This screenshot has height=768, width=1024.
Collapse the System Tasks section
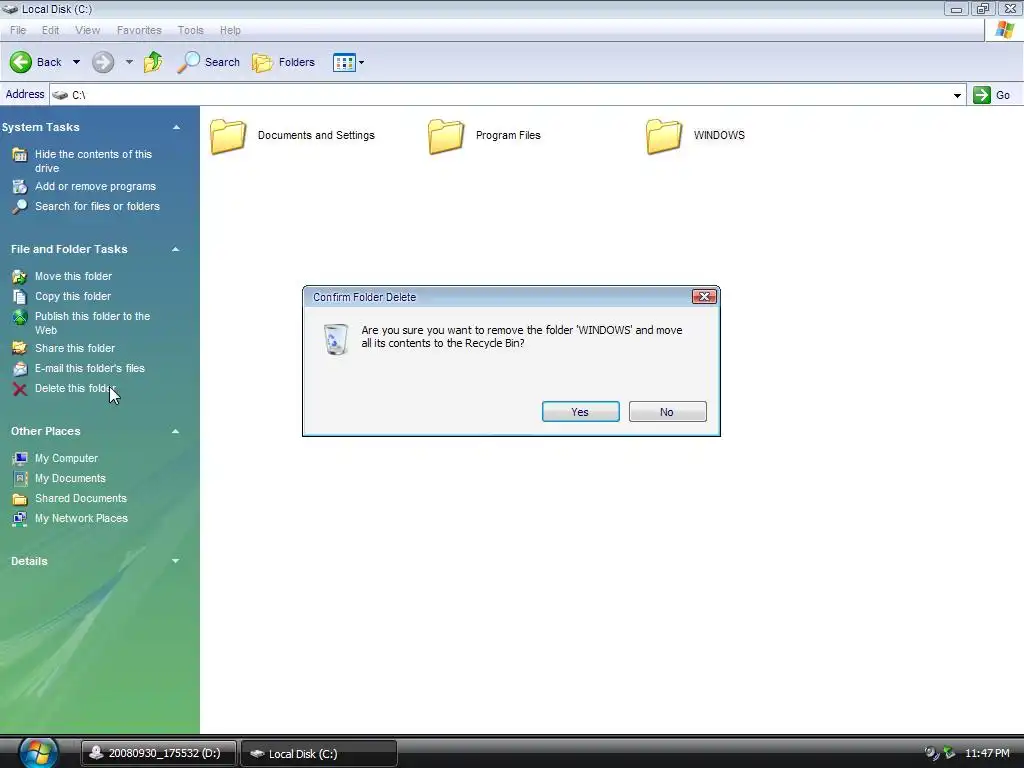[176, 127]
